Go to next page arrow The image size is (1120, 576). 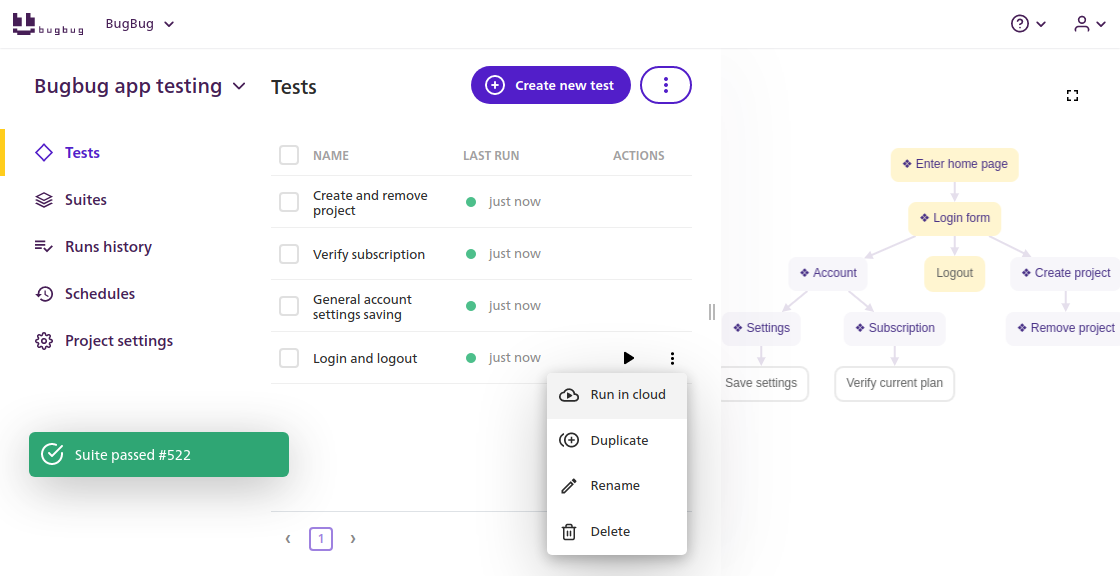click(x=353, y=539)
